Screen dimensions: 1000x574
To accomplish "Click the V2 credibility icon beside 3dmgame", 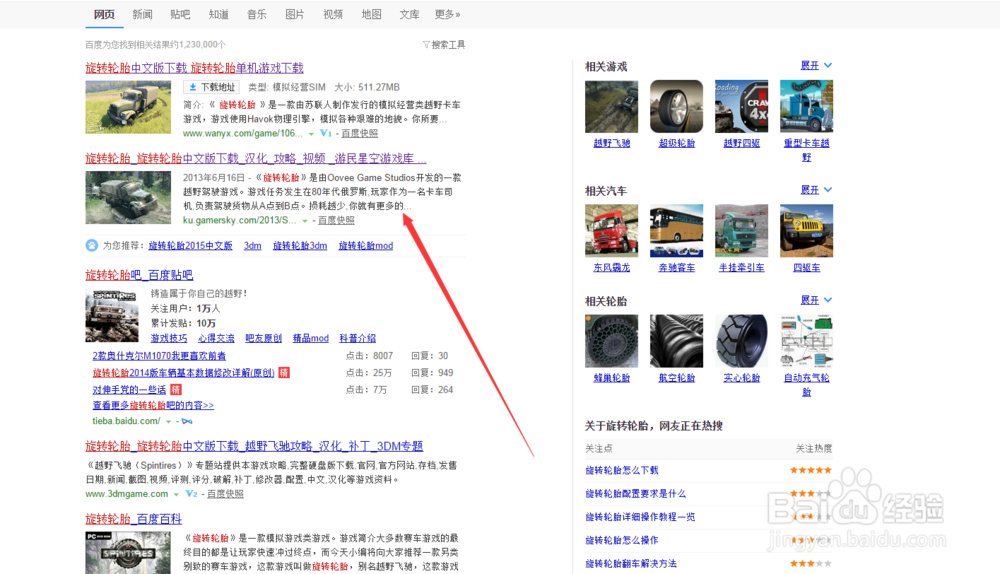I will (x=191, y=494).
